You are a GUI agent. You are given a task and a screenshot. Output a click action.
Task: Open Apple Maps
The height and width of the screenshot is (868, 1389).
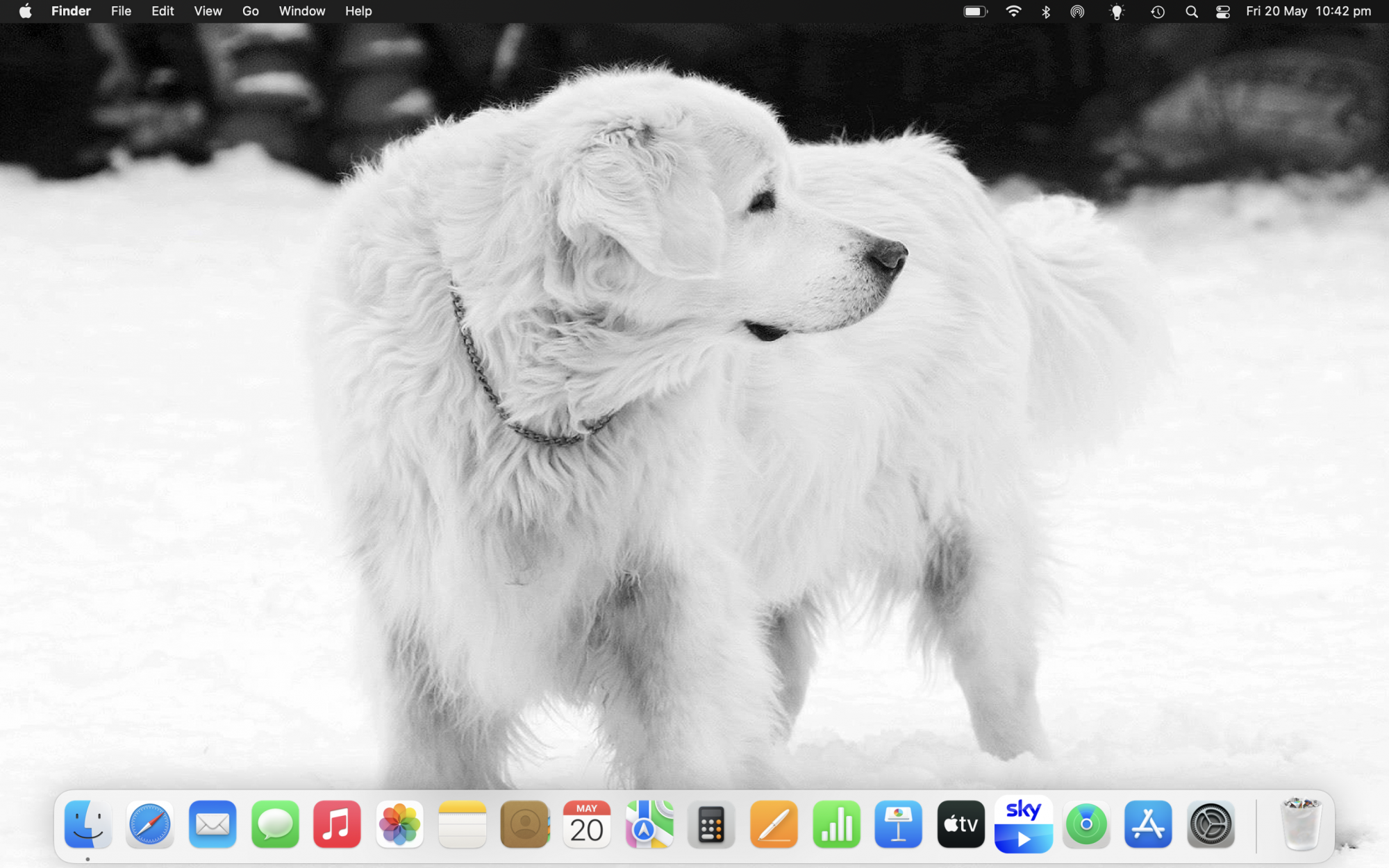point(649,824)
